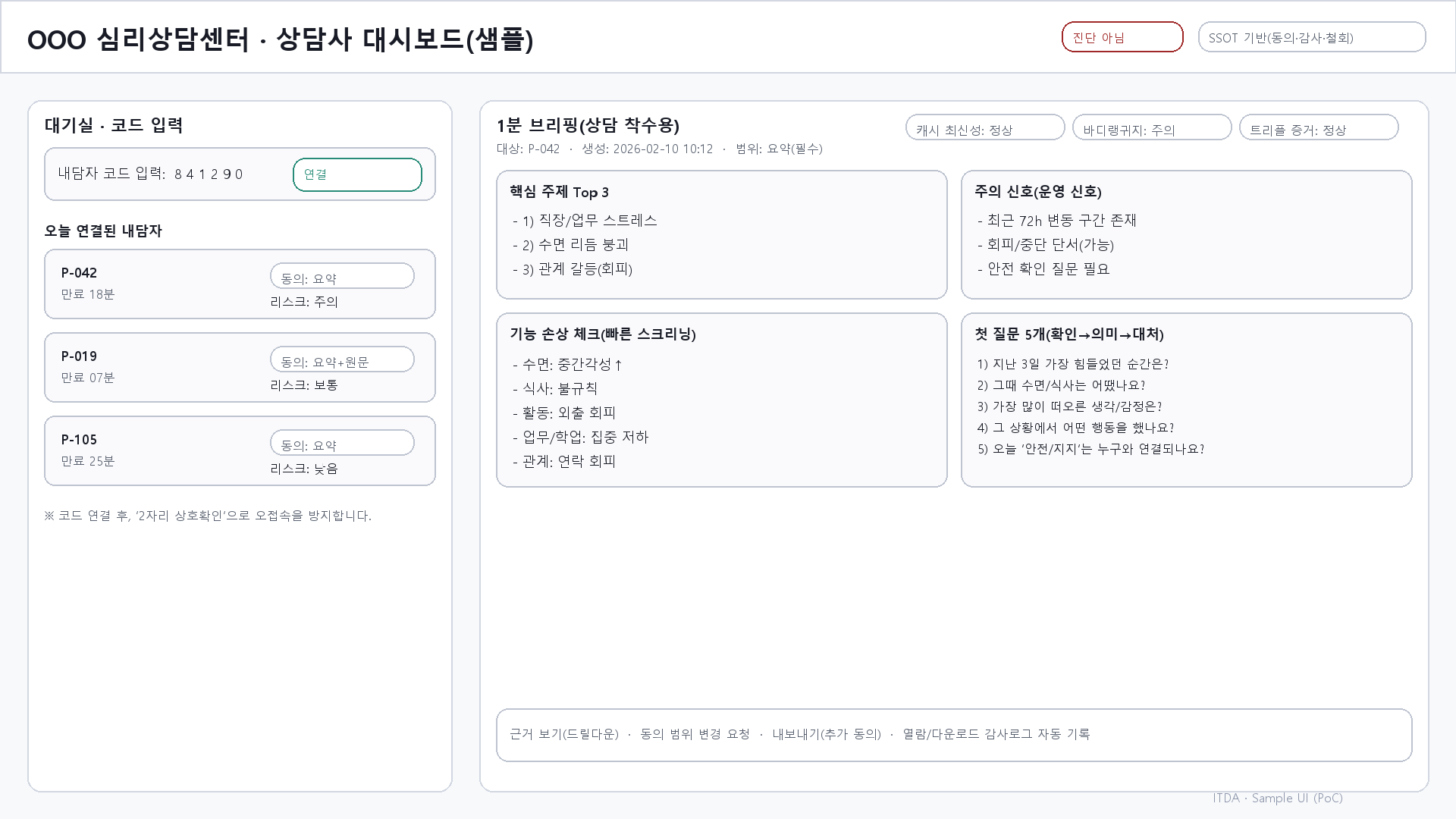This screenshot has width=1456, height=819.
Task: Click the 진단 아님 badge in header
Action: 1122,36
